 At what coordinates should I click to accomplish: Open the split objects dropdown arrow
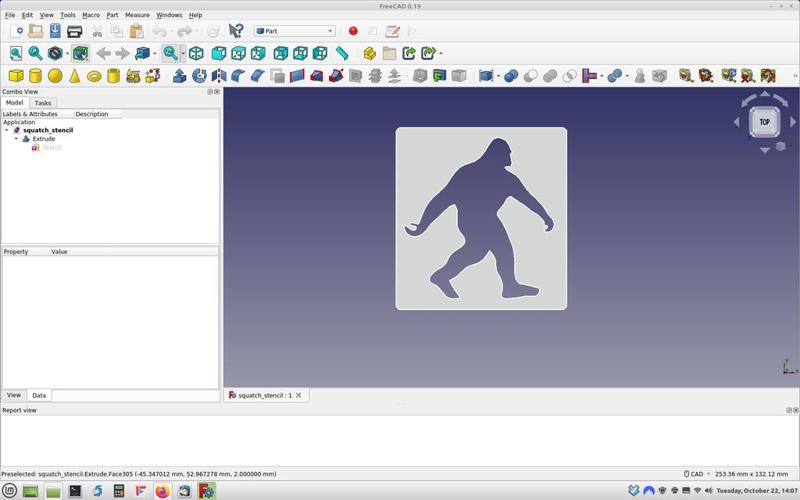pyautogui.click(x=627, y=77)
